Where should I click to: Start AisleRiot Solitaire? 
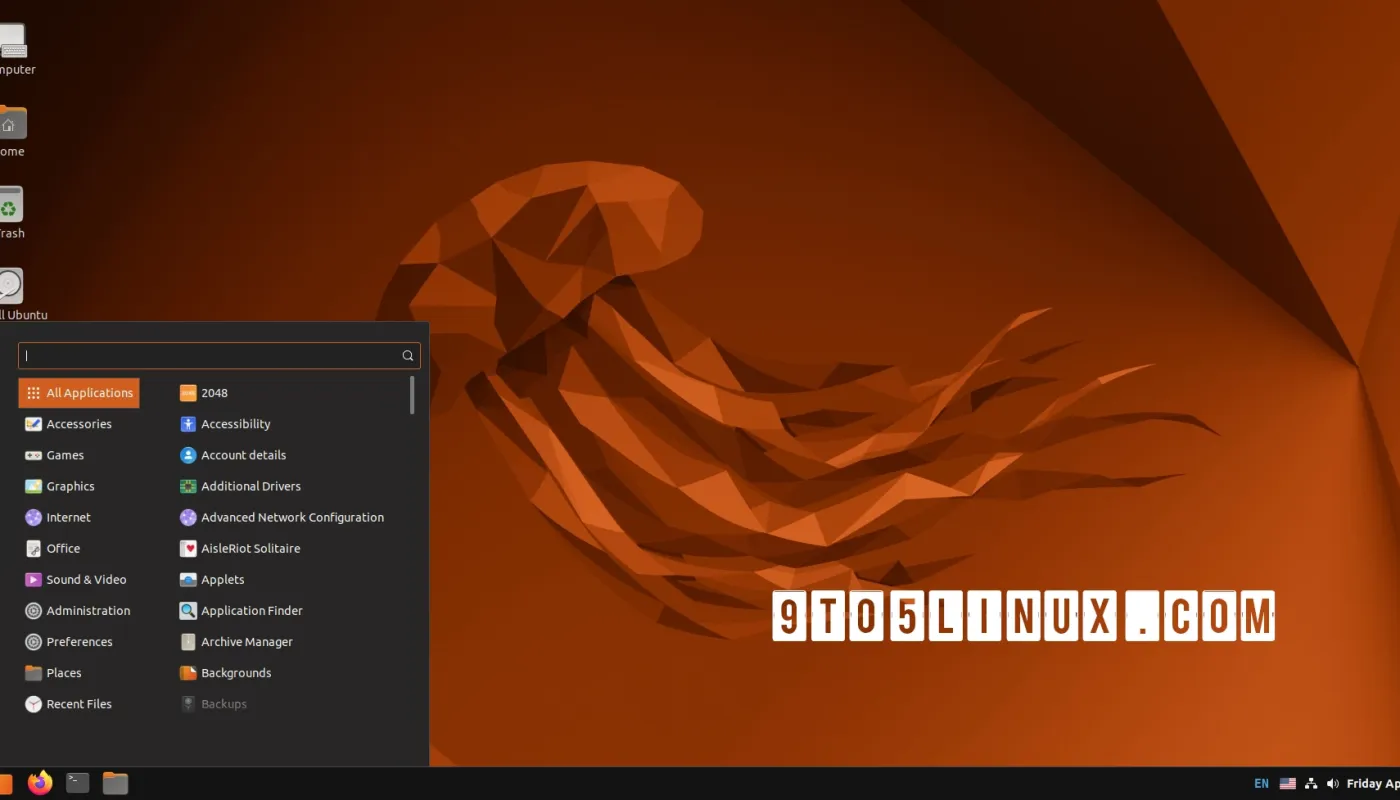(240, 548)
